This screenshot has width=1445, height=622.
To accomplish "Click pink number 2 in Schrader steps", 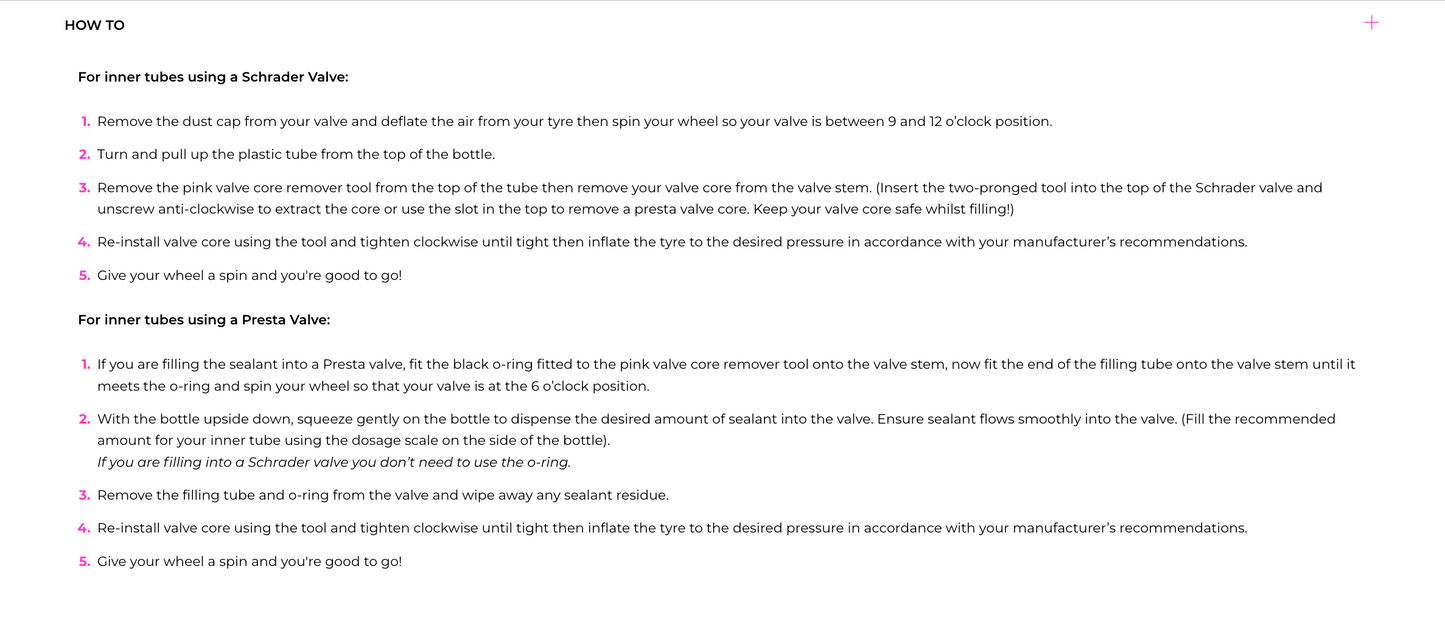I will point(84,155).
